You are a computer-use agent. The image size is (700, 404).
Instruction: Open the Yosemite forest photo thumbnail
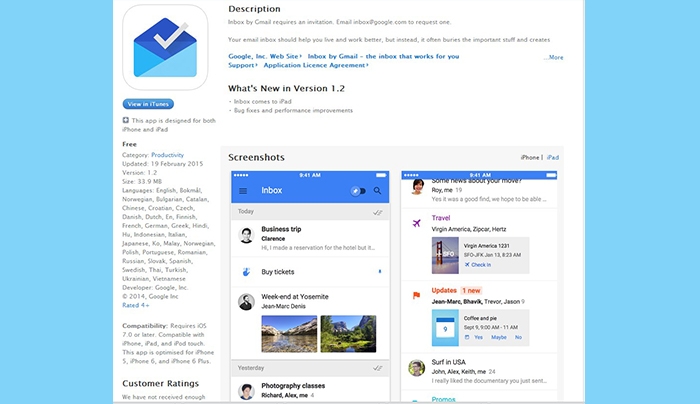tap(348, 334)
